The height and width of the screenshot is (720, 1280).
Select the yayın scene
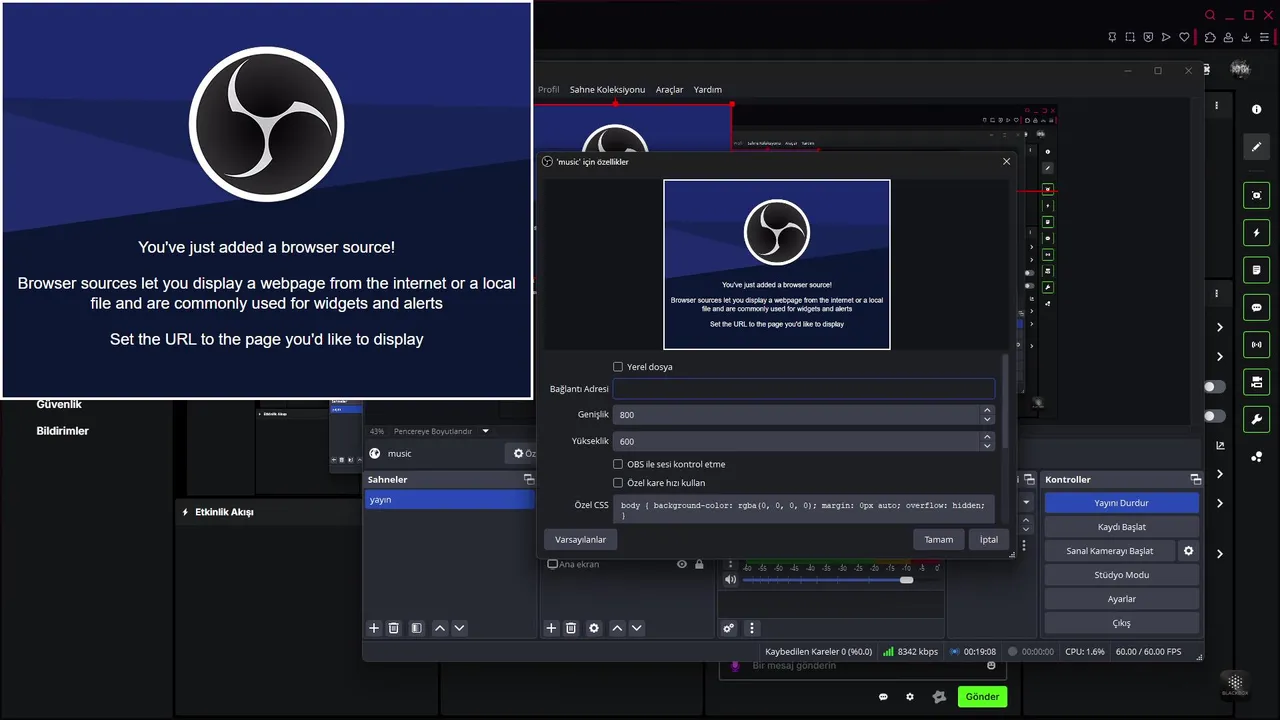(450, 500)
